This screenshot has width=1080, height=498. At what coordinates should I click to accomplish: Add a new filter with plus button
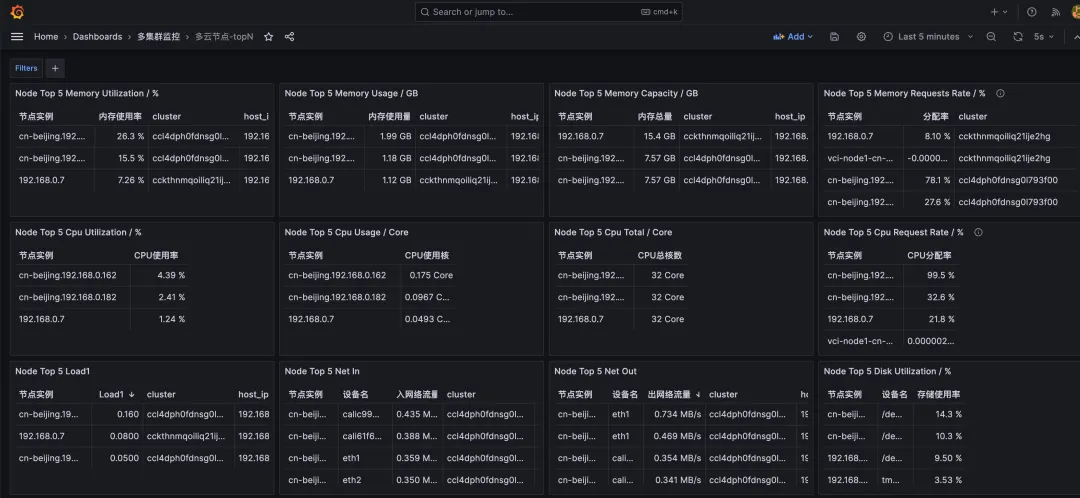point(55,68)
